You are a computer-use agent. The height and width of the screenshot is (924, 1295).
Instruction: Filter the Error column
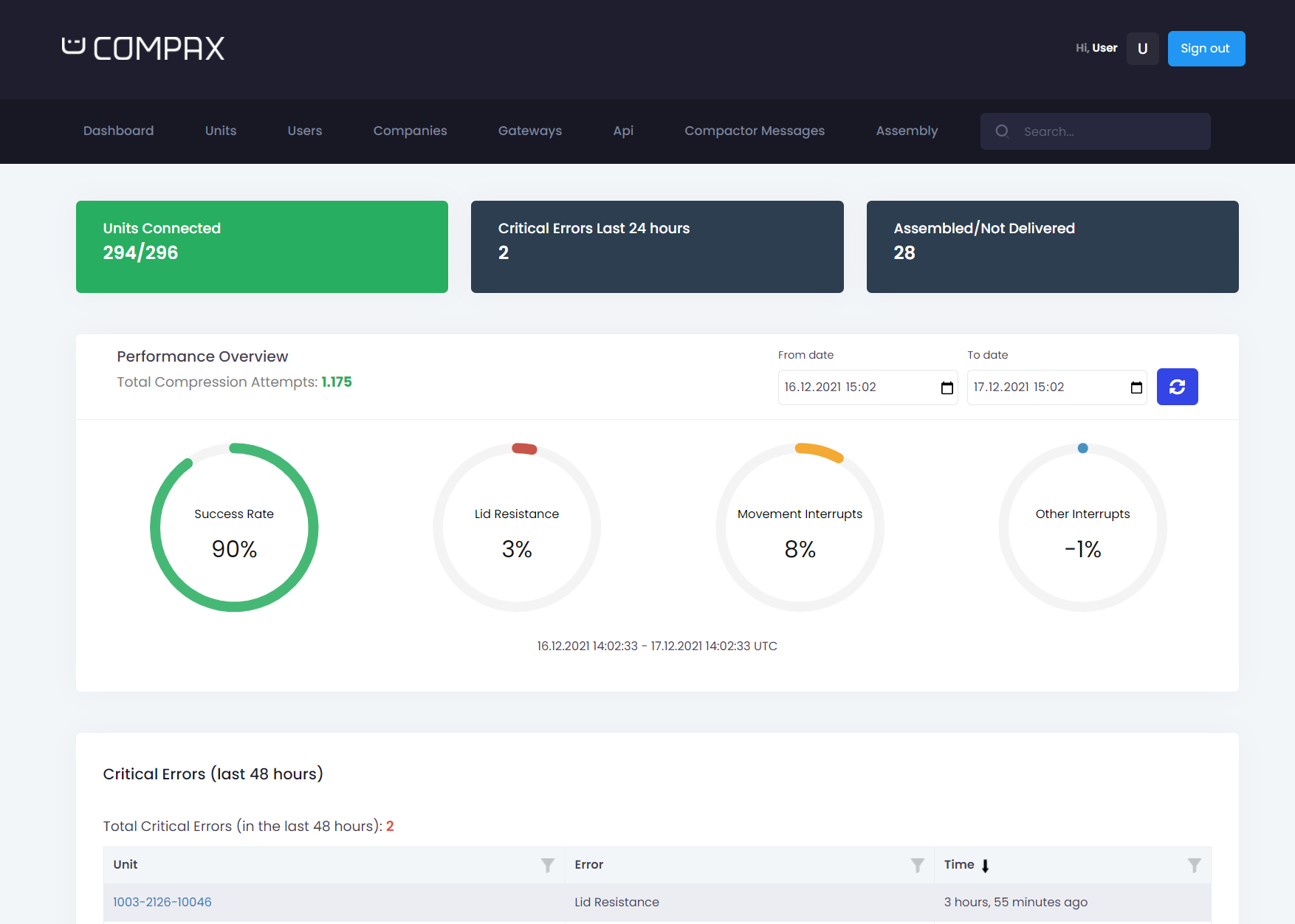917,865
